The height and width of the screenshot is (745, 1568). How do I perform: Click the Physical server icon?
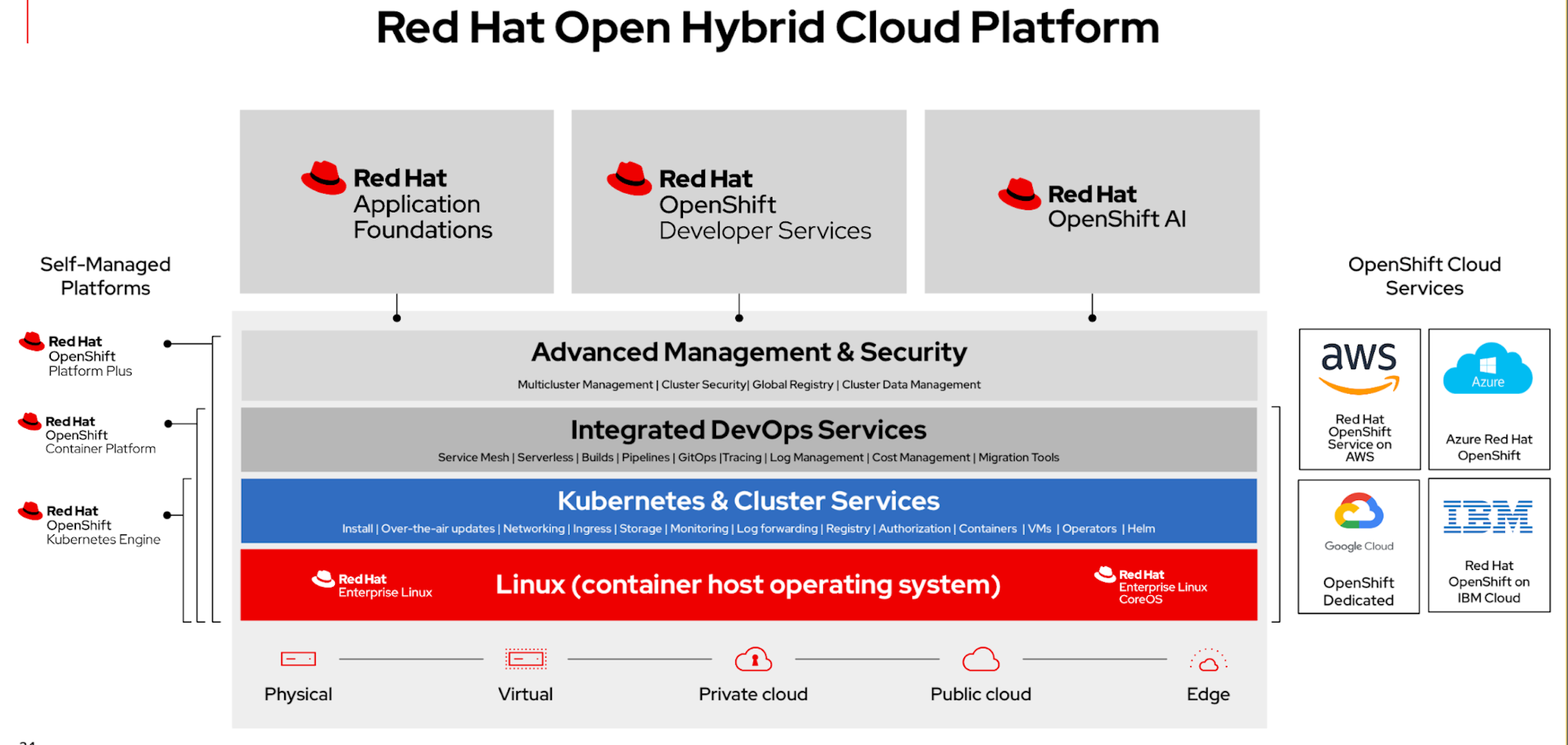[298, 659]
